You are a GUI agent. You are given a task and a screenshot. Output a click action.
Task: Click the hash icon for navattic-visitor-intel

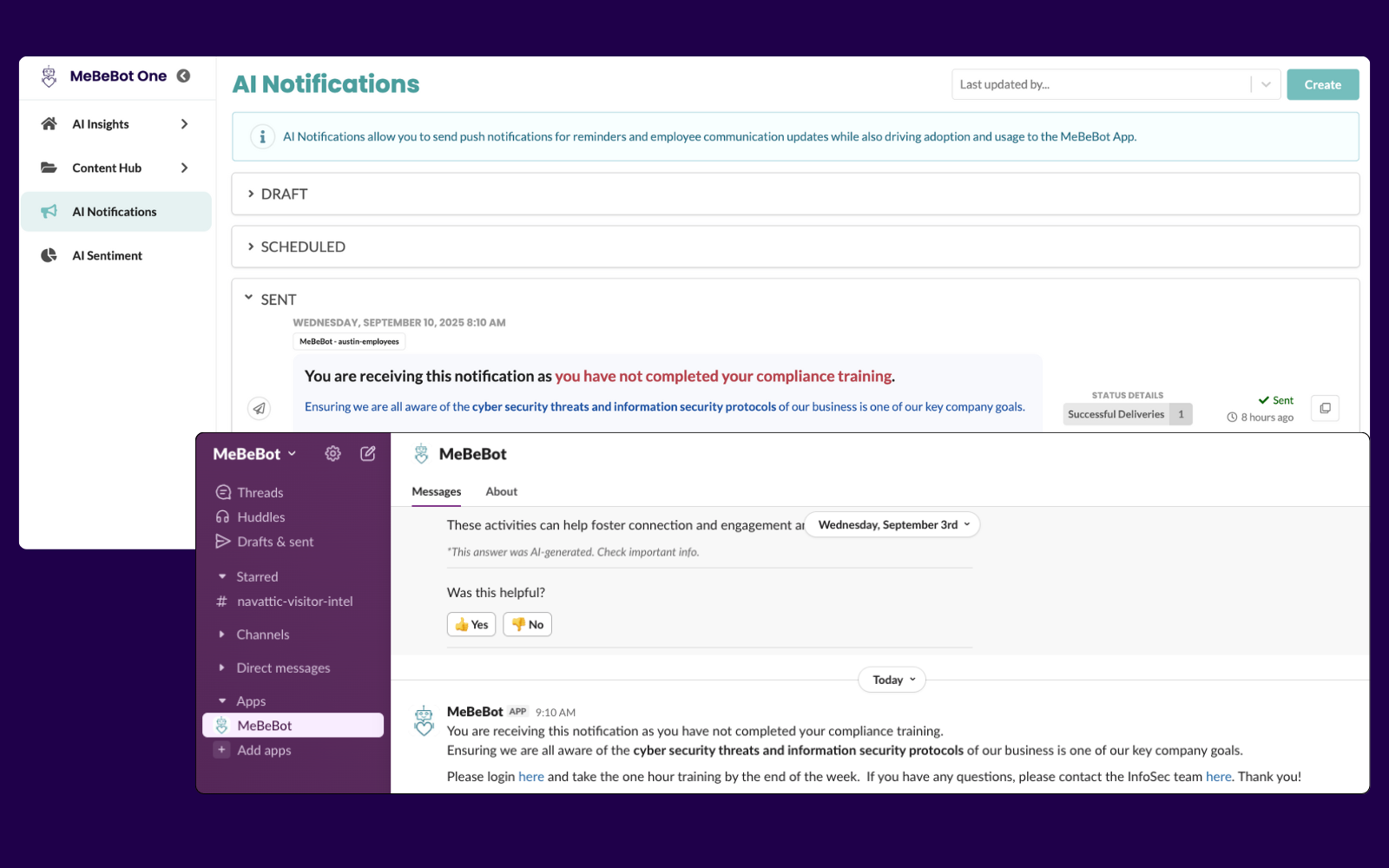221,601
